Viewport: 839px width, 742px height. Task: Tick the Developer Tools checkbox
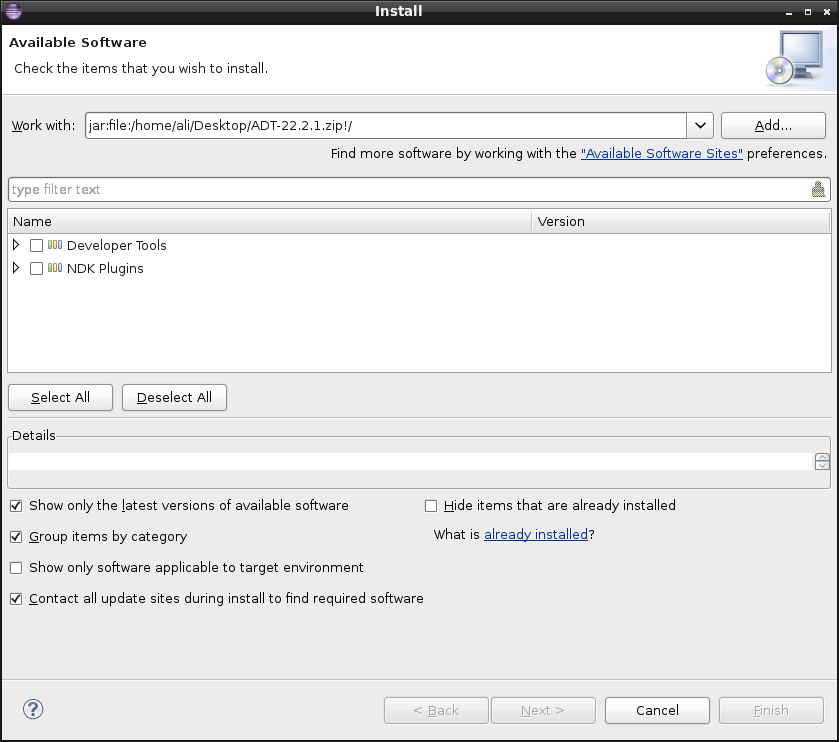pos(37,245)
